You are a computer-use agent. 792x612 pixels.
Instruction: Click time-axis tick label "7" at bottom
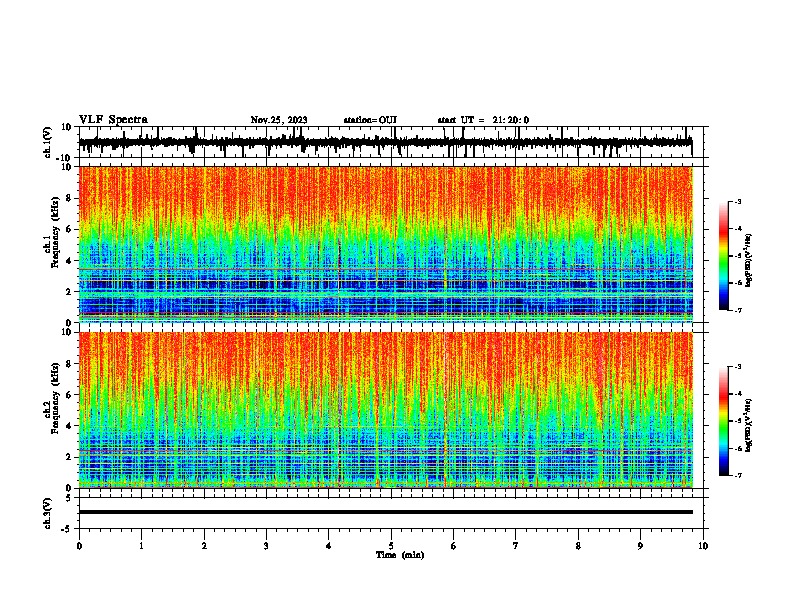[516, 546]
